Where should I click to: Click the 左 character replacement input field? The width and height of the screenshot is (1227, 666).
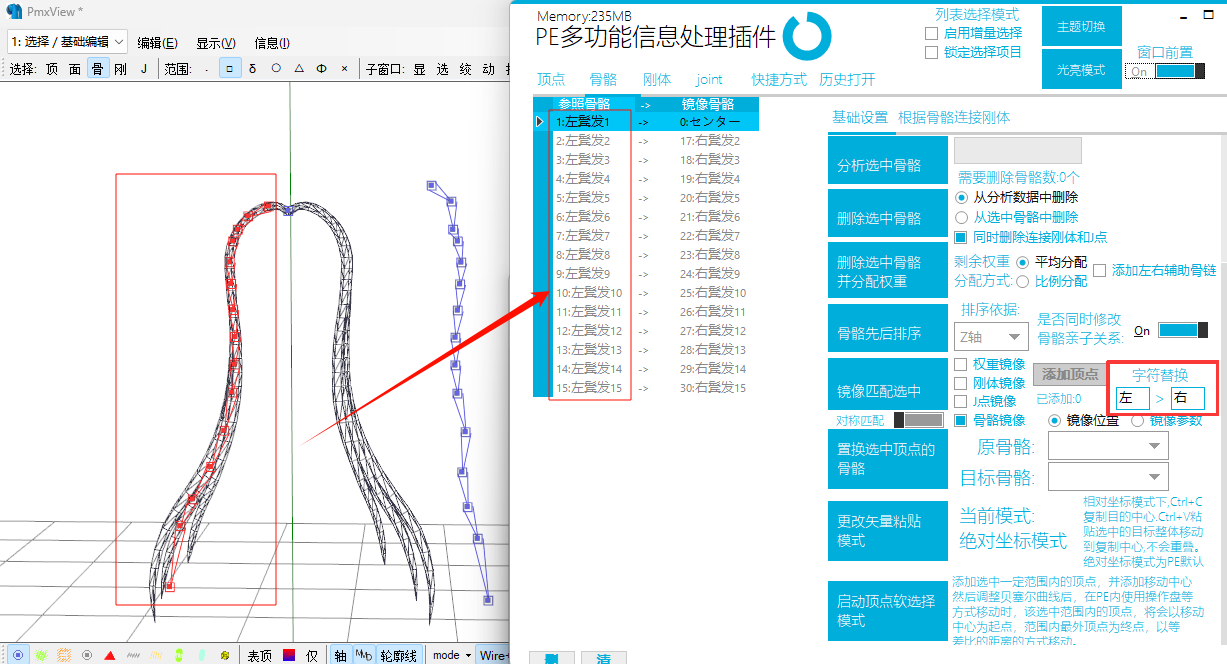point(1132,398)
